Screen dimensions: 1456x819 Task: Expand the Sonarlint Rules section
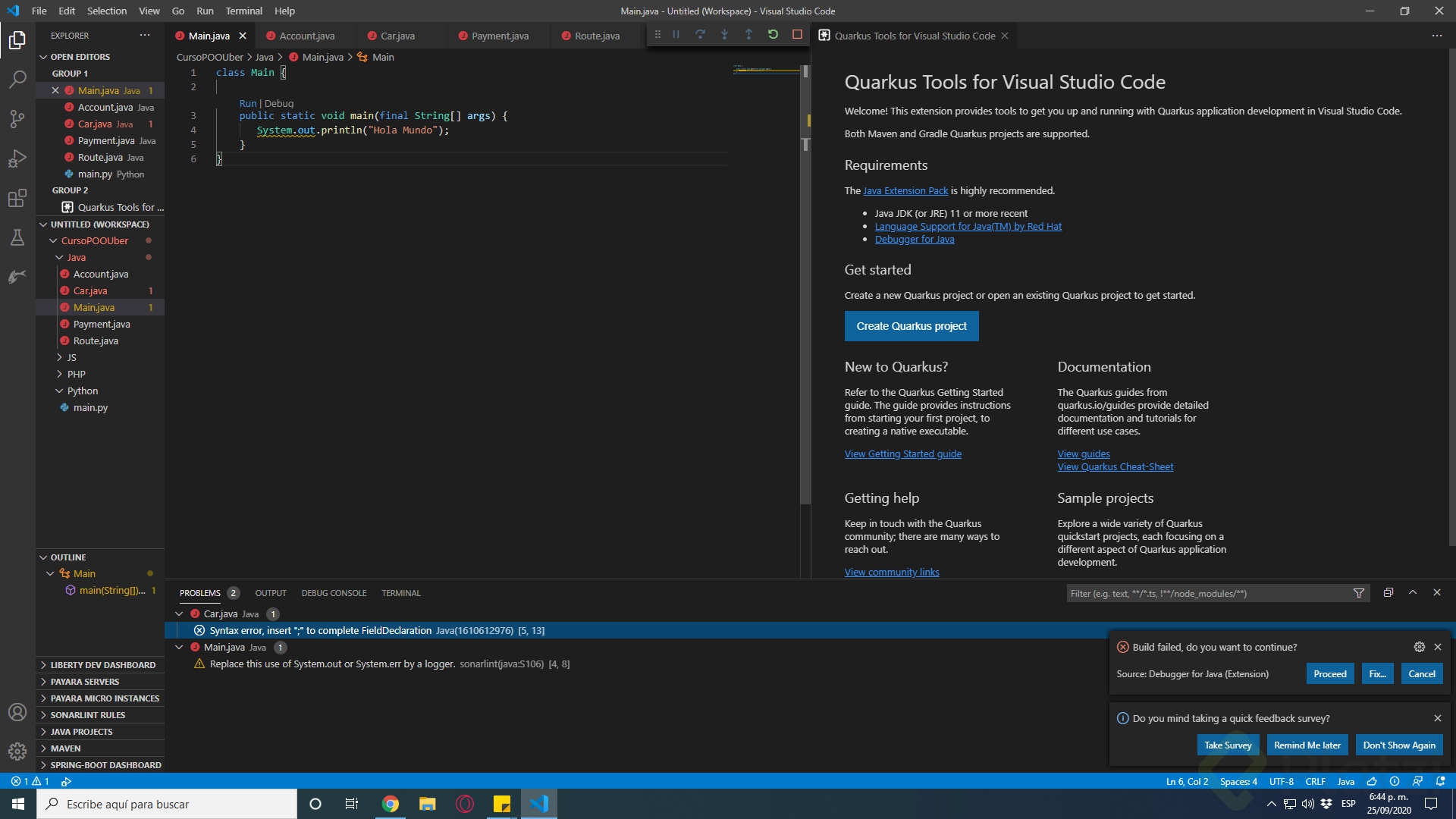pos(99,715)
